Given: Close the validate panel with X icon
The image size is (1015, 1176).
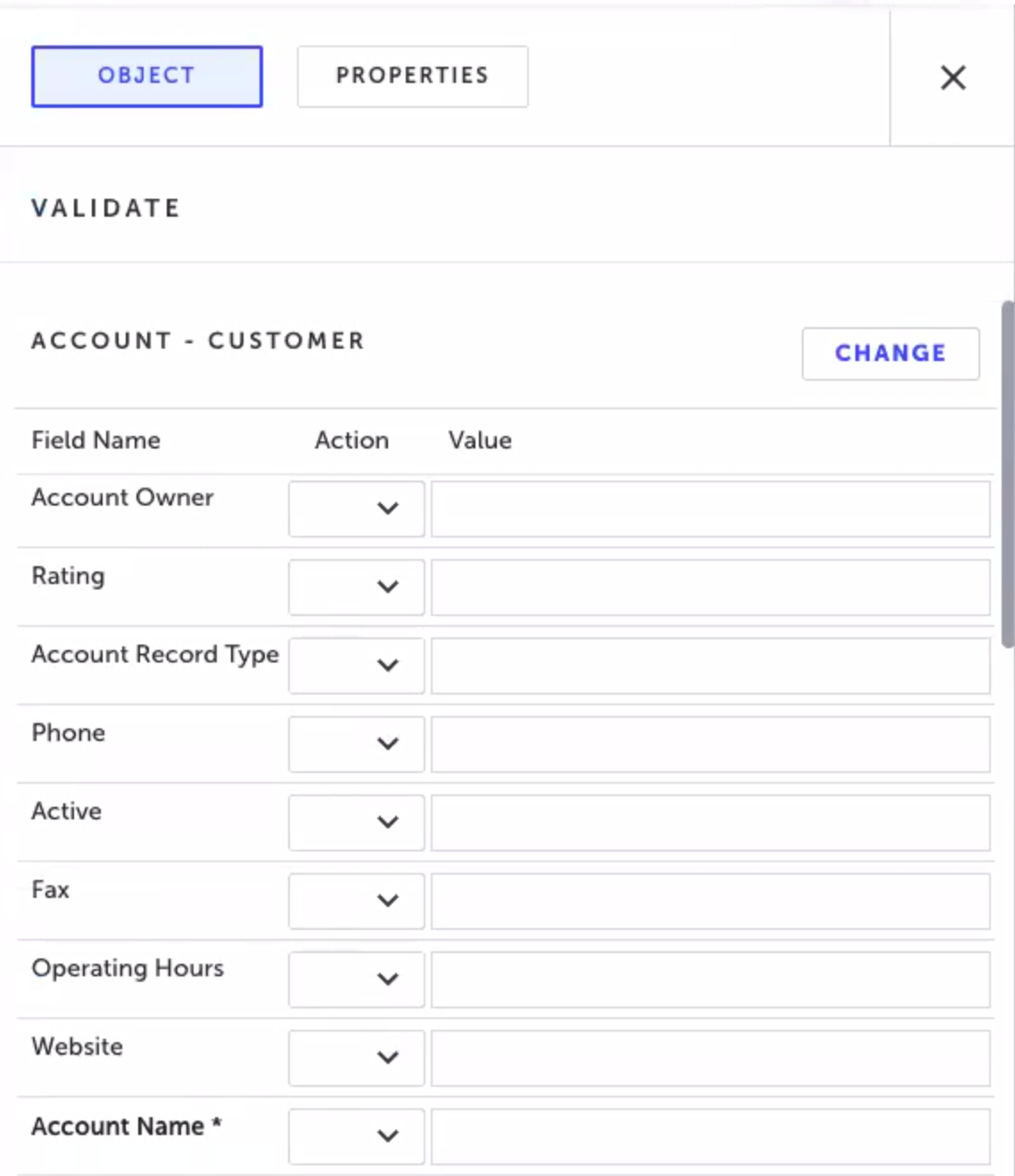Looking at the screenshot, I should [953, 78].
